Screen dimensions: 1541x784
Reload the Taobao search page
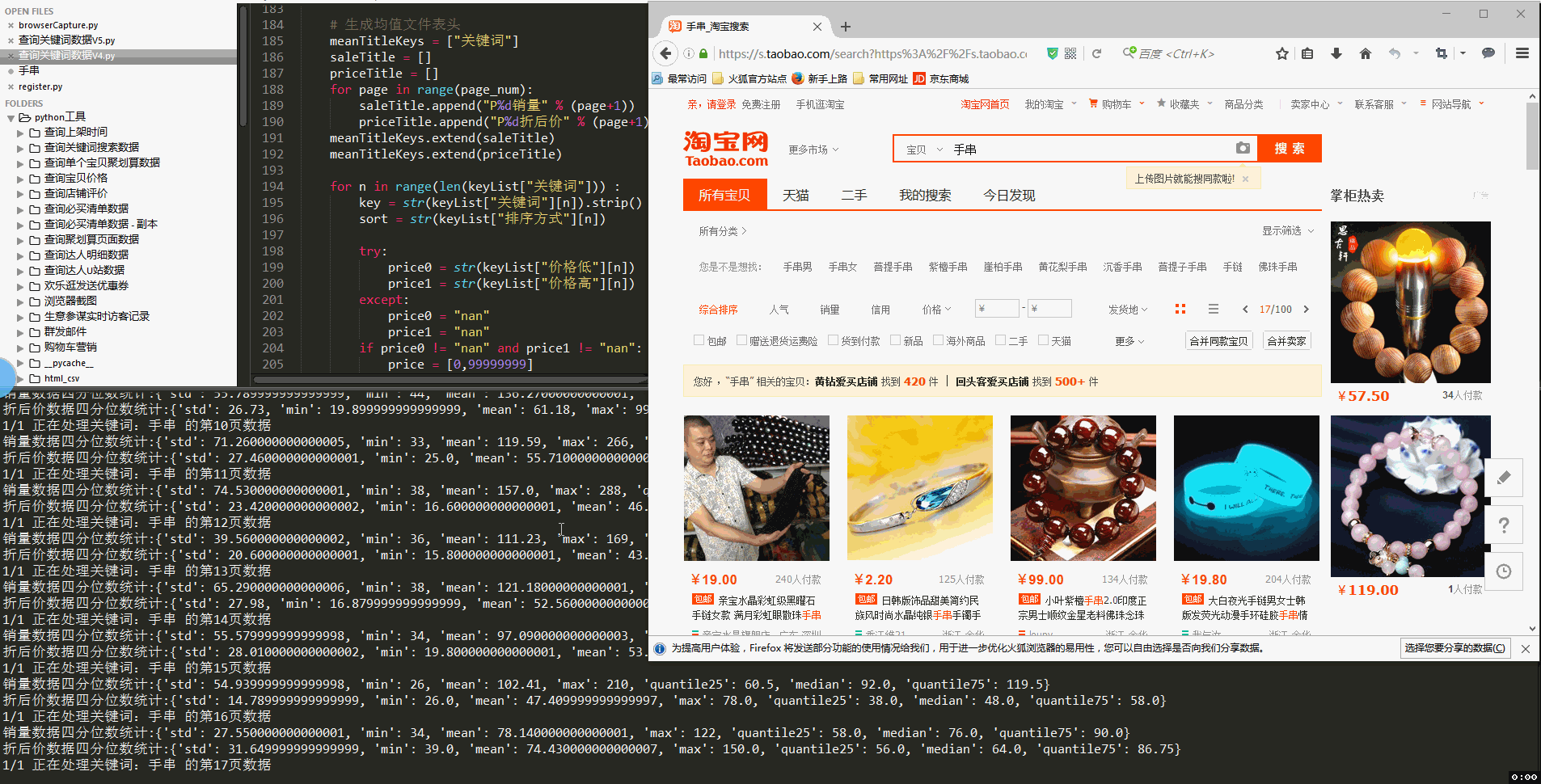pos(1096,53)
